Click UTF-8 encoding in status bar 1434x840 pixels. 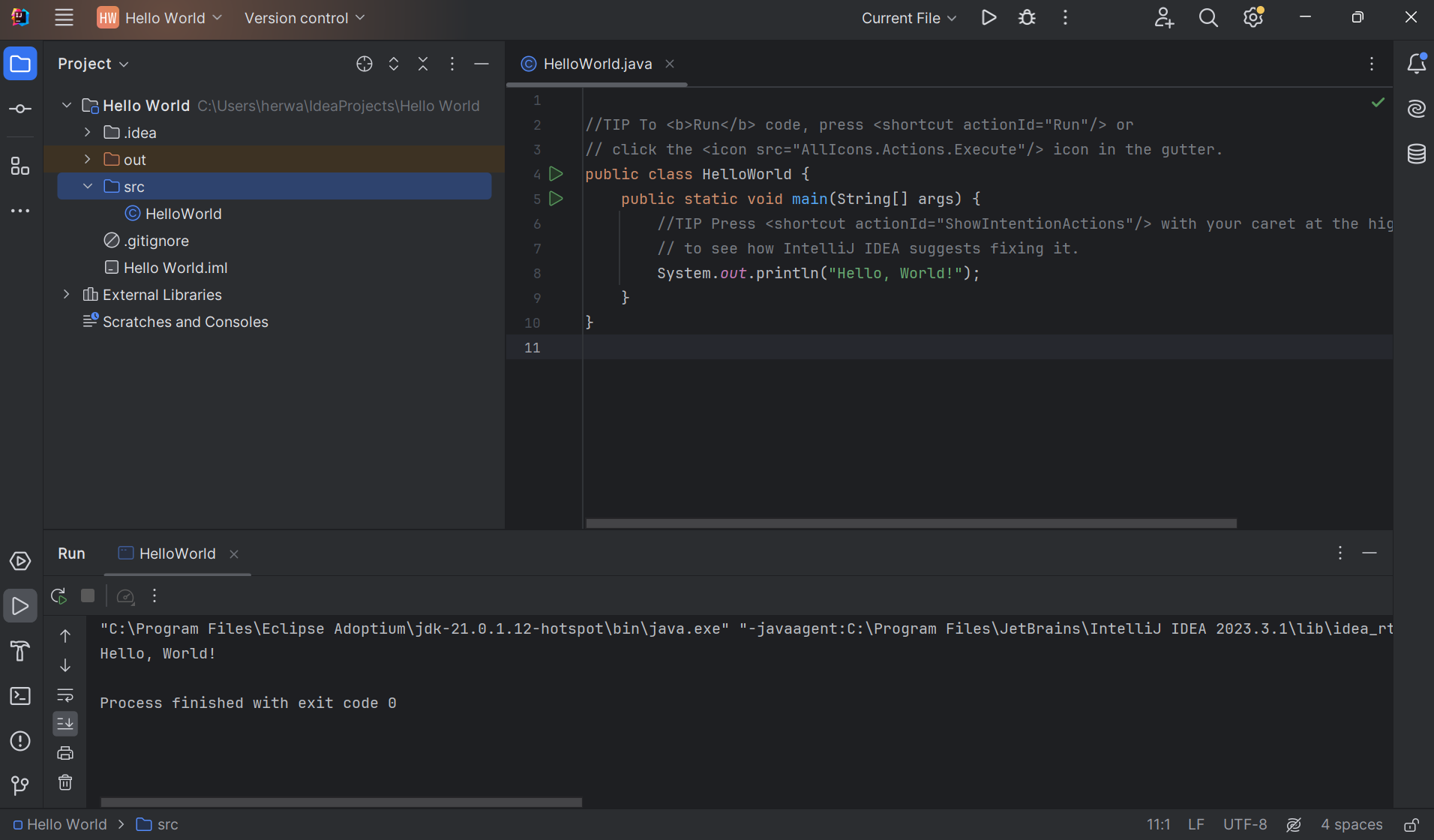1244,825
